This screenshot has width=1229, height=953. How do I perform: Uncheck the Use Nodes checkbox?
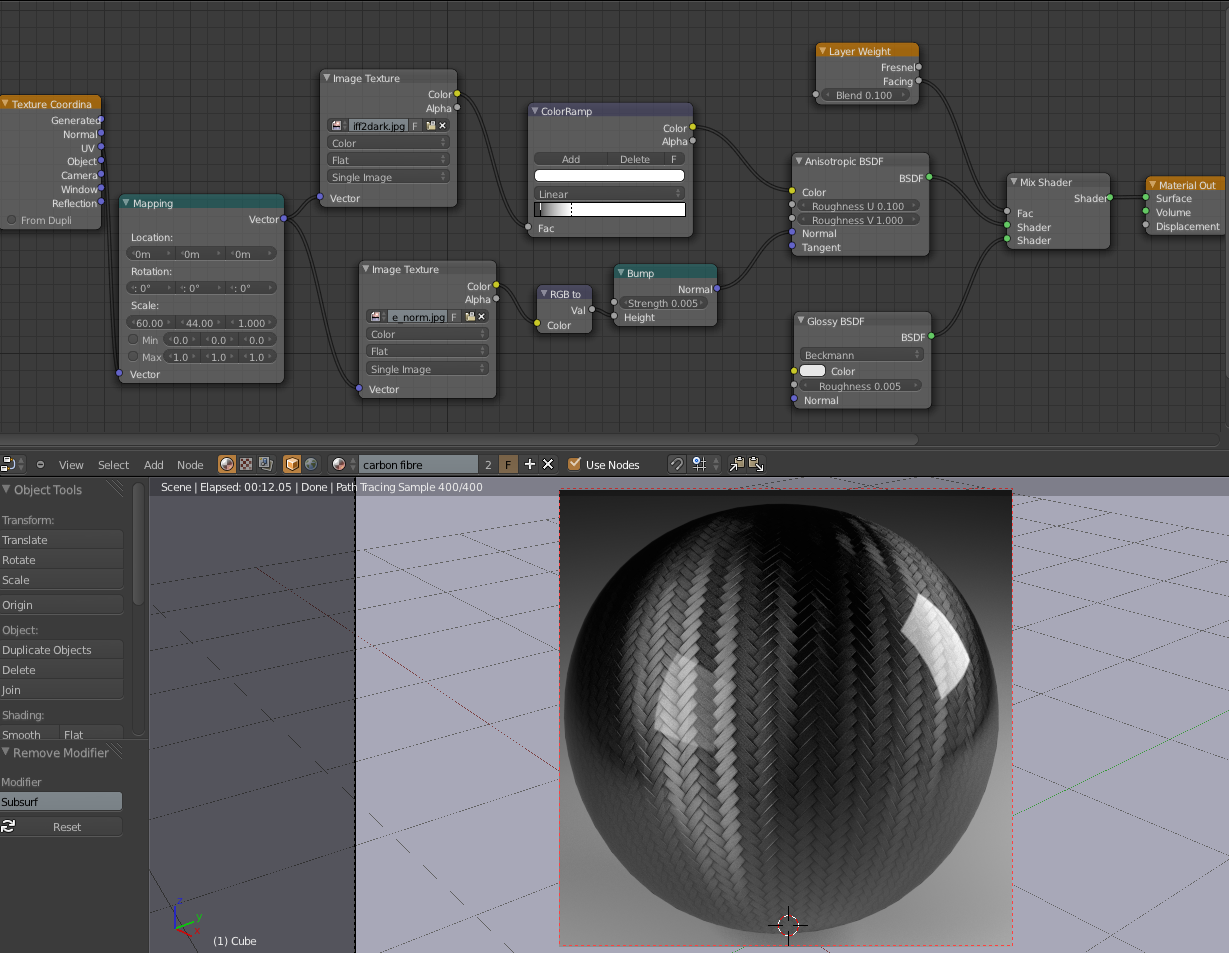(574, 464)
